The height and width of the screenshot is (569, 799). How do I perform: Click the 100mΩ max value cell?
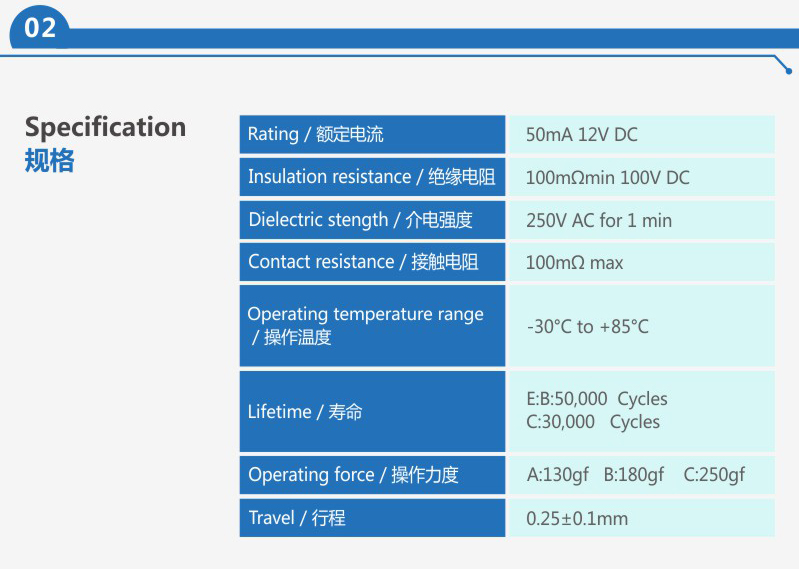[642, 262]
